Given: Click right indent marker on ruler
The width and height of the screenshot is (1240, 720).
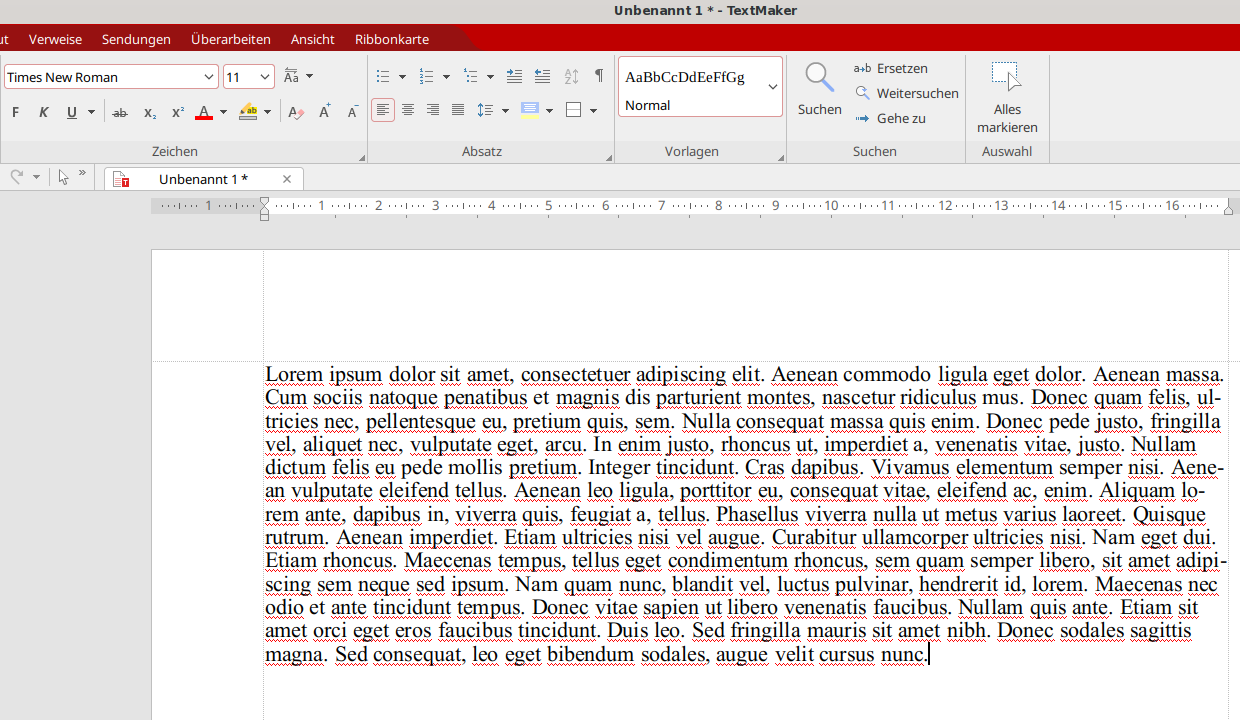Looking at the screenshot, I should (1229, 209).
